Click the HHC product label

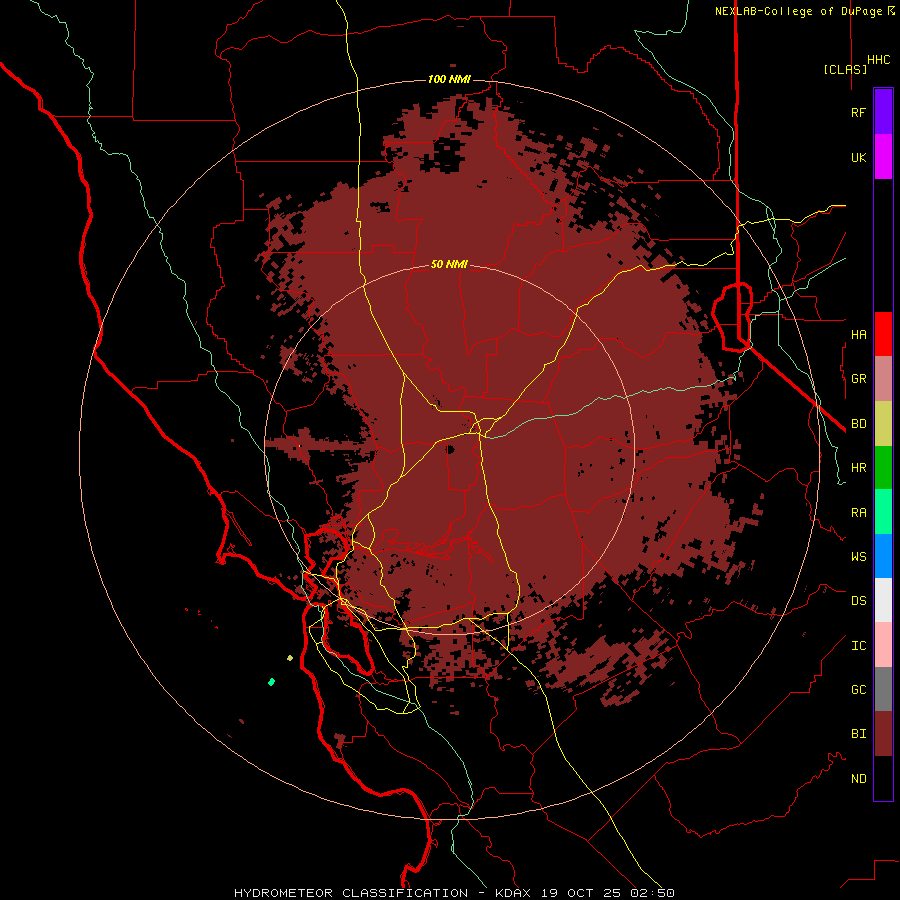[x=879, y=60]
